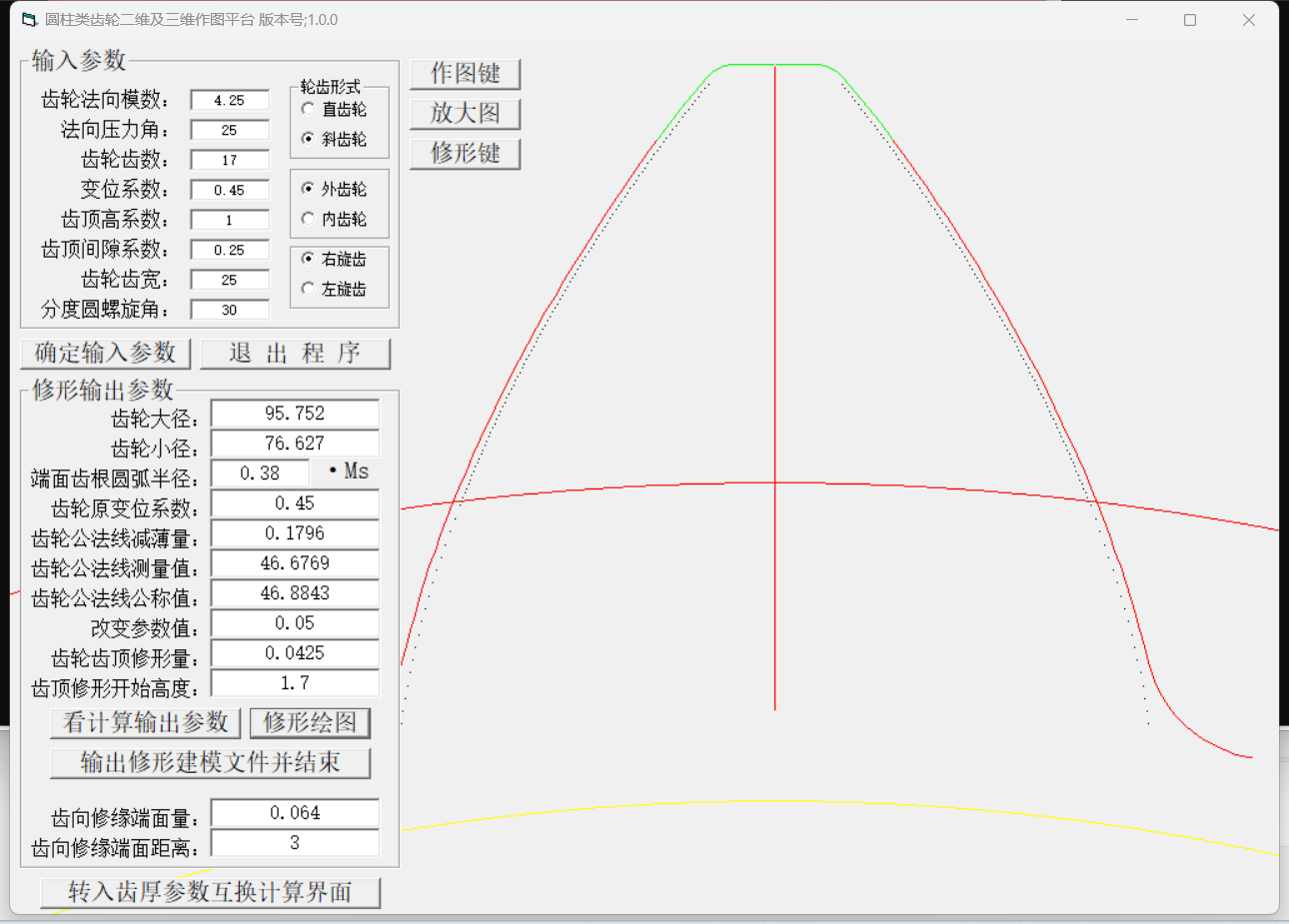Click 齿轮公法线公称值 field 46.8843
The width and height of the screenshot is (1289, 924).
[x=295, y=593]
